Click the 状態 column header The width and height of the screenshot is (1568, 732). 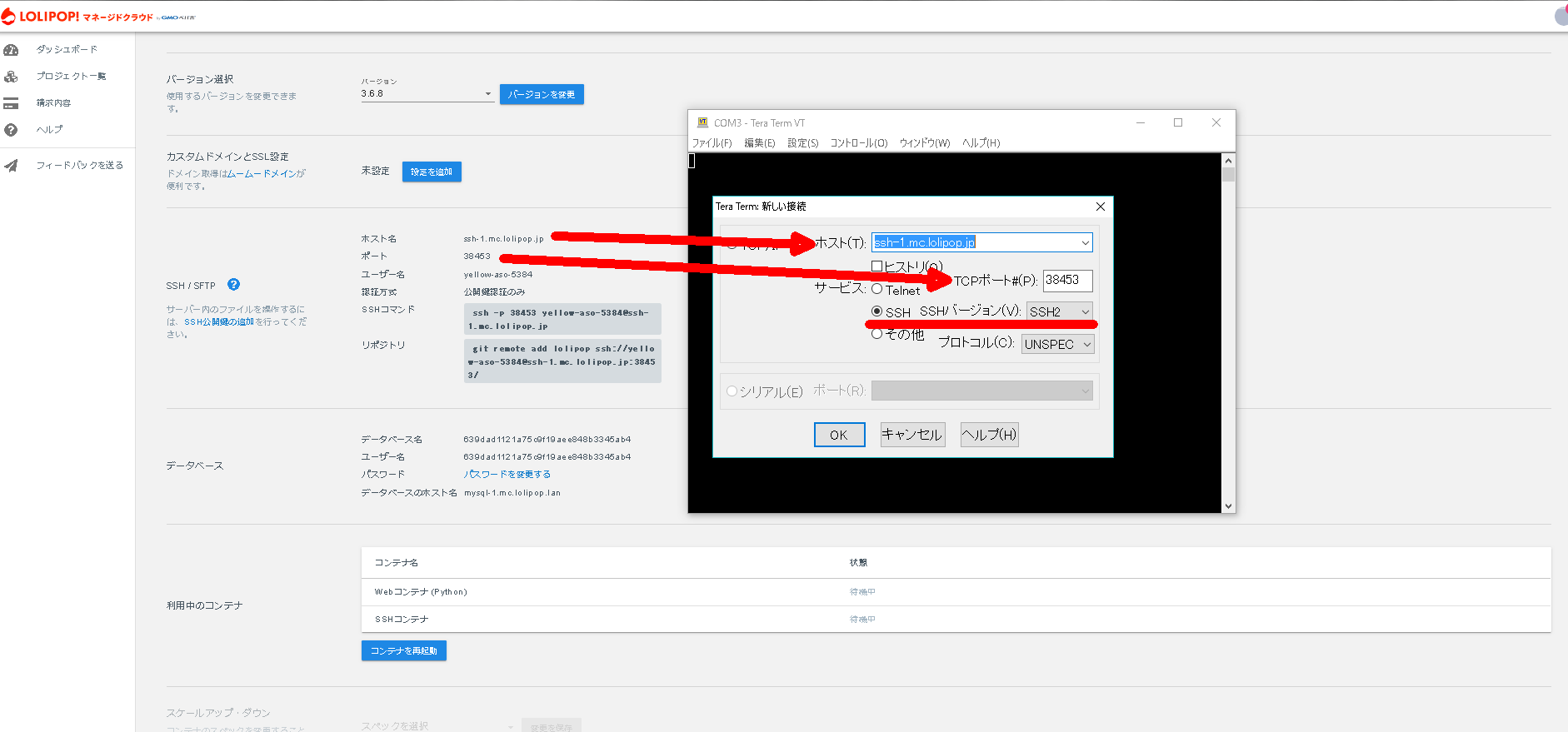pyautogui.click(x=858, y=563)
